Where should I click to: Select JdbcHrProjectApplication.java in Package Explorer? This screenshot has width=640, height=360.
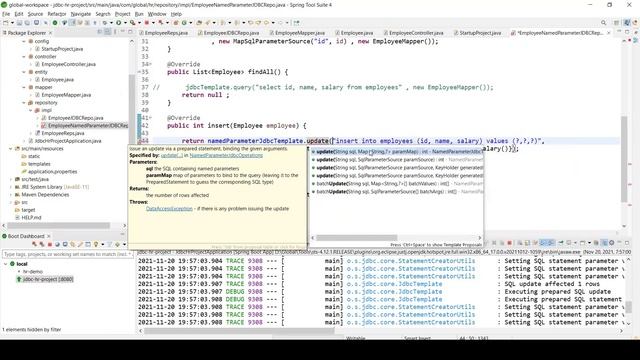pyautogui.click(x=68, y=141)
